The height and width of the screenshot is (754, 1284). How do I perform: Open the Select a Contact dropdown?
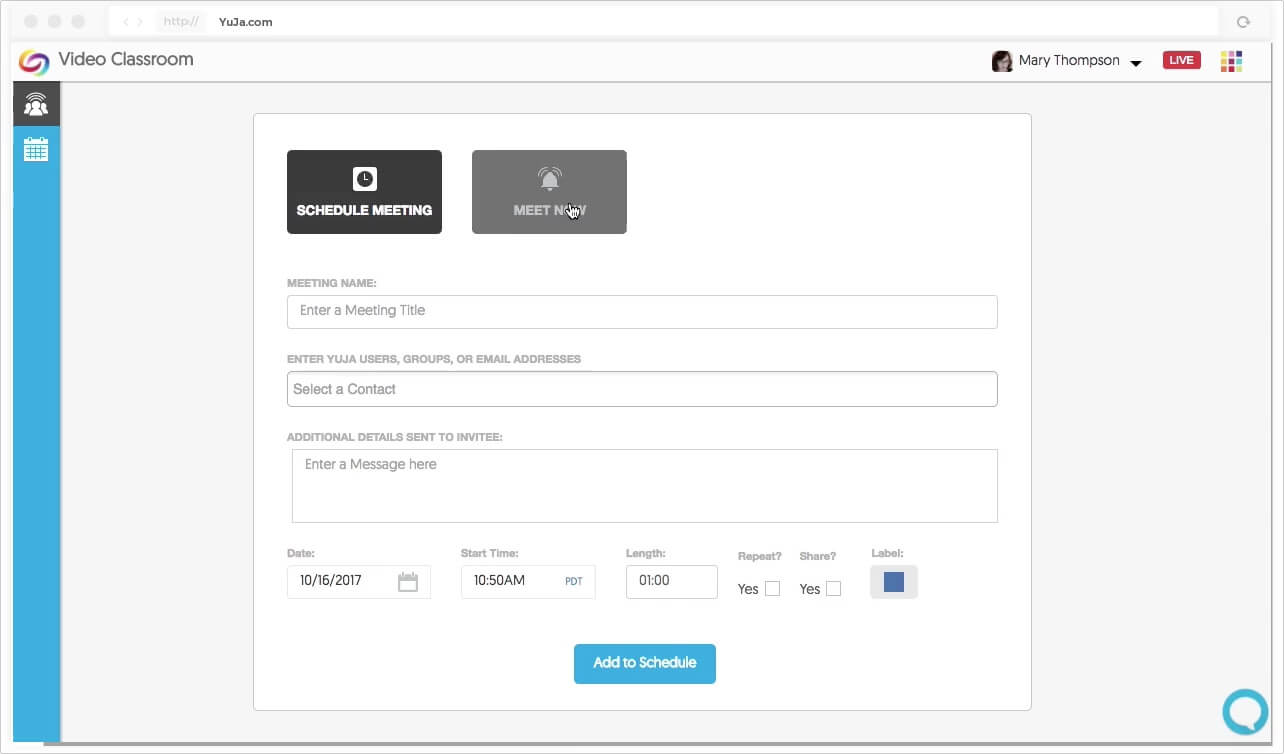[642, 389]
